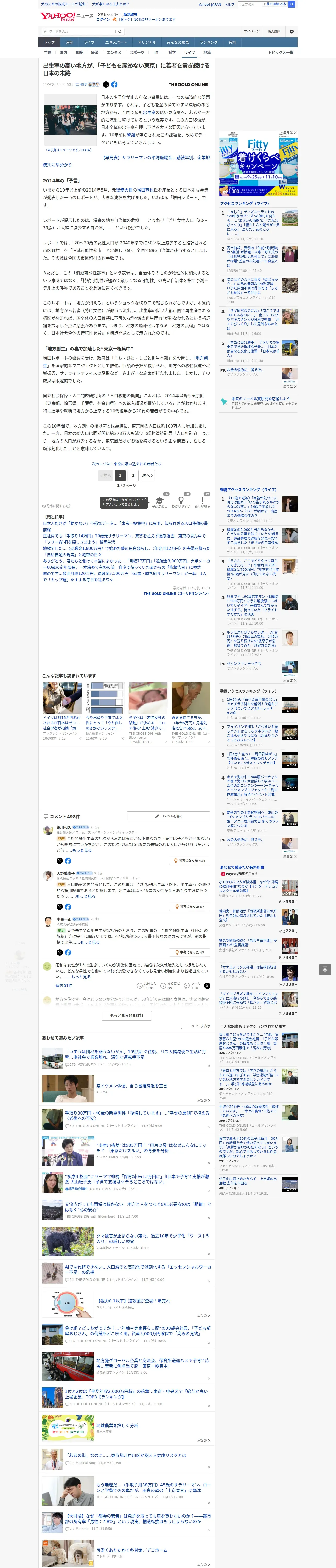Viewport: 336px width, 1568px height.
Task: Click the 購入履歴 link
Action: point(274,31)
